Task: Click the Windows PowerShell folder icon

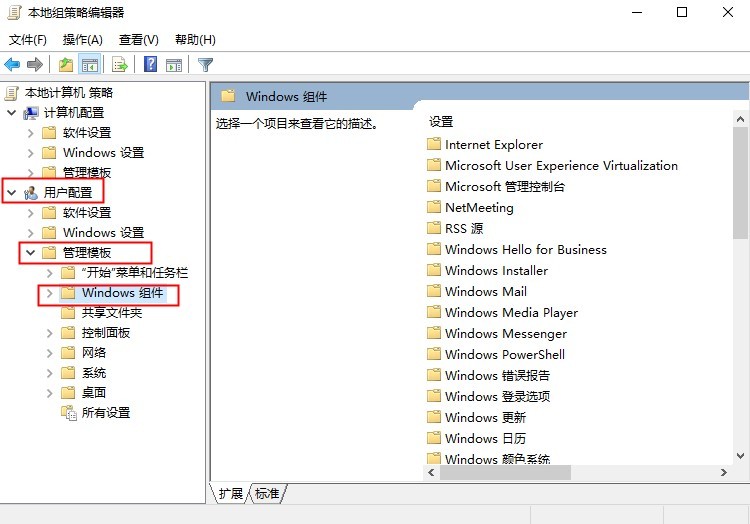Action: [434, 354]
